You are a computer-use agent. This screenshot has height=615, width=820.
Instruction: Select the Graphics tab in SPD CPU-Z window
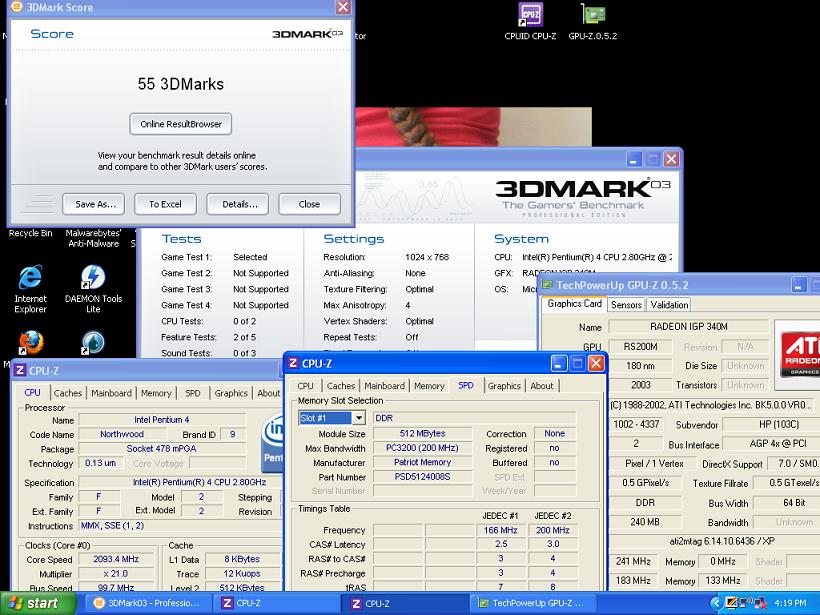[x=504, y=385]
